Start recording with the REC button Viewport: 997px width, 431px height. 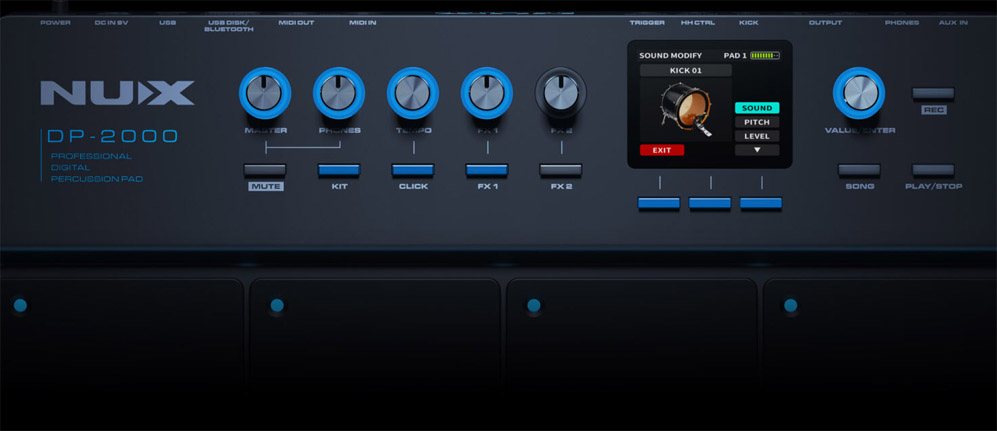click(x=933, y=93)
